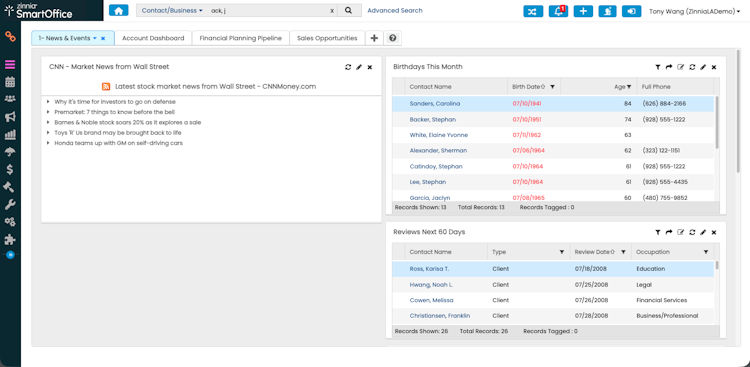Switch to Financial Planning Pipeline tab
Screen dimensions: 750x367
click(x=241, y=38)
